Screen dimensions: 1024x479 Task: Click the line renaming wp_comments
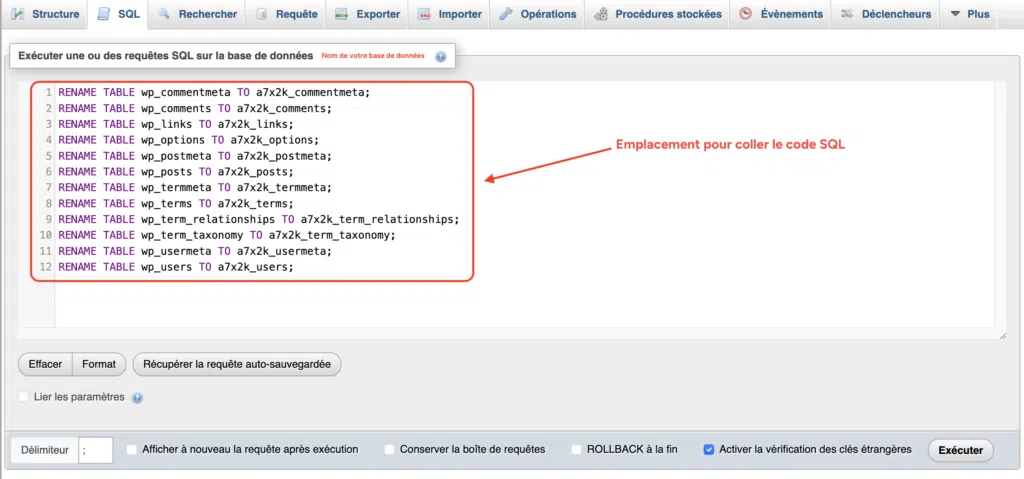195,108
